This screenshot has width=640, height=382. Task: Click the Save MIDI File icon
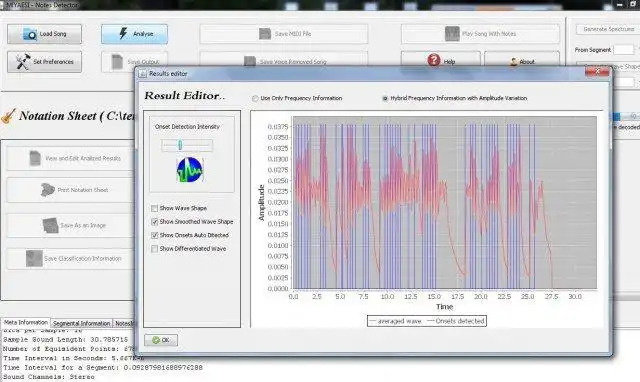tap(265, 34)
